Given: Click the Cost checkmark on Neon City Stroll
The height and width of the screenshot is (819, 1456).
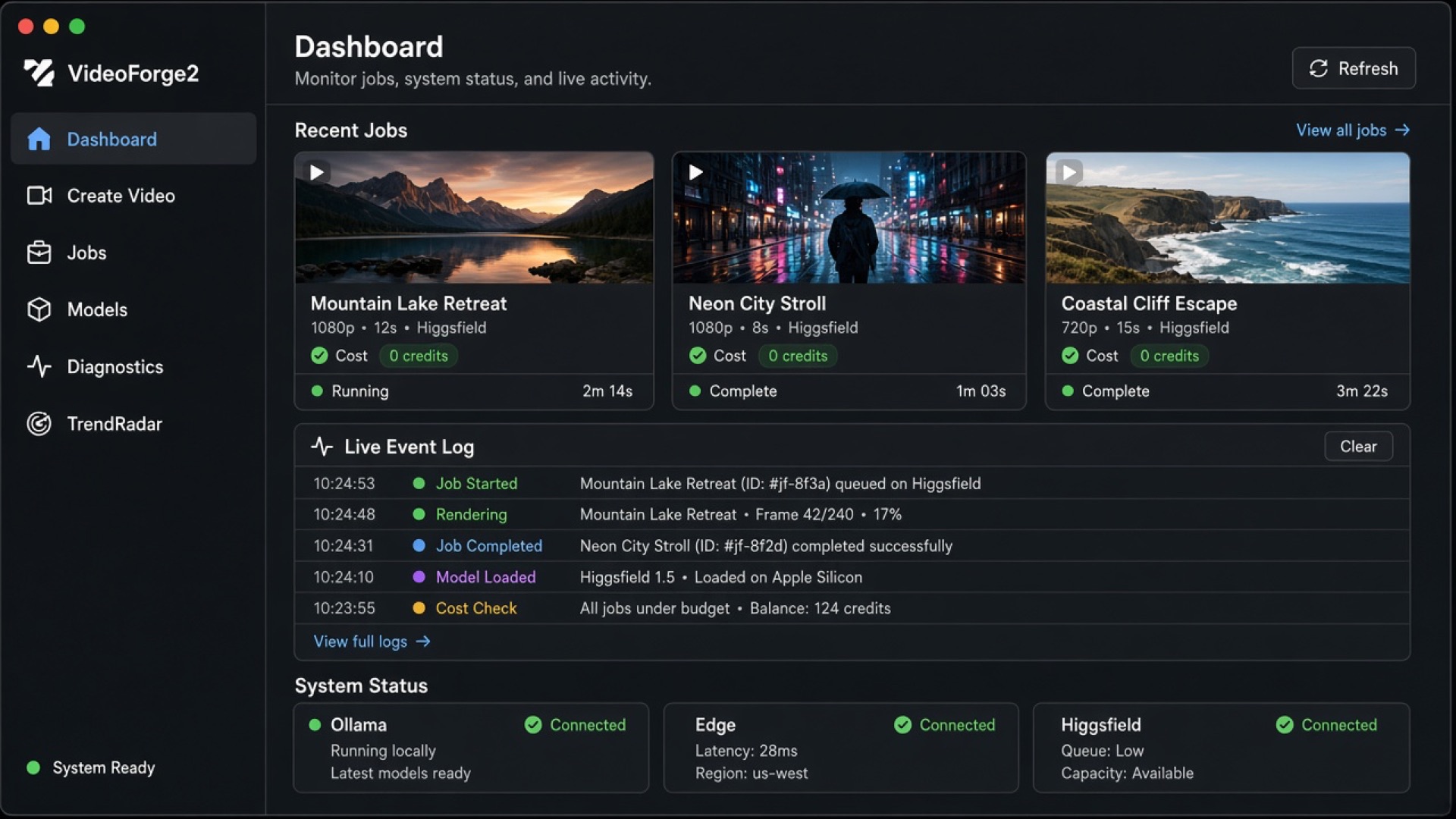Looking at the screenshot, I should tap(698, 356).
